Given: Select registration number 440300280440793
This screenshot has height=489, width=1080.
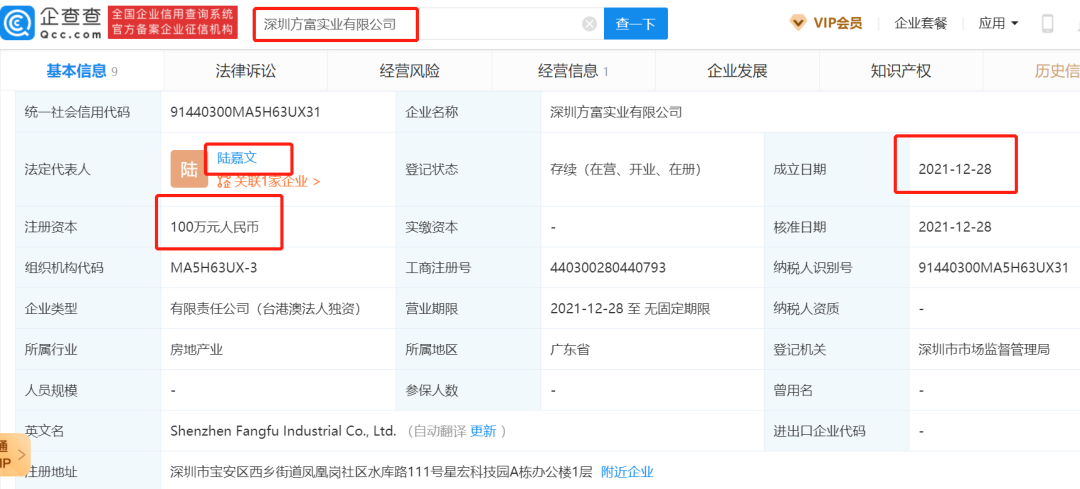Looking at the screenshot, I should pos(608,268).
